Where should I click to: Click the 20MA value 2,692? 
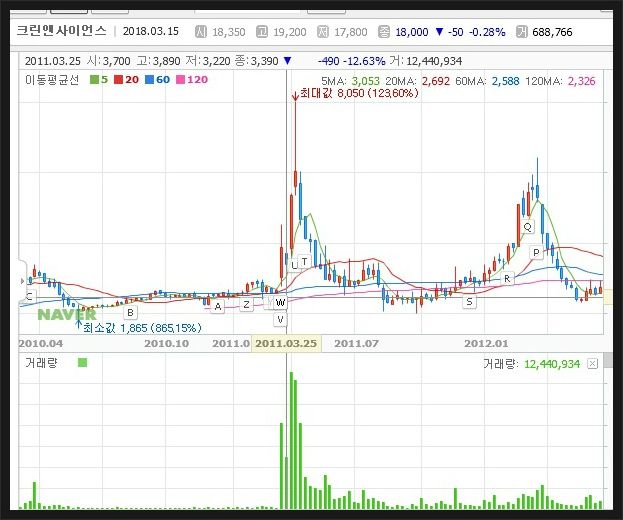click(435, 81)
